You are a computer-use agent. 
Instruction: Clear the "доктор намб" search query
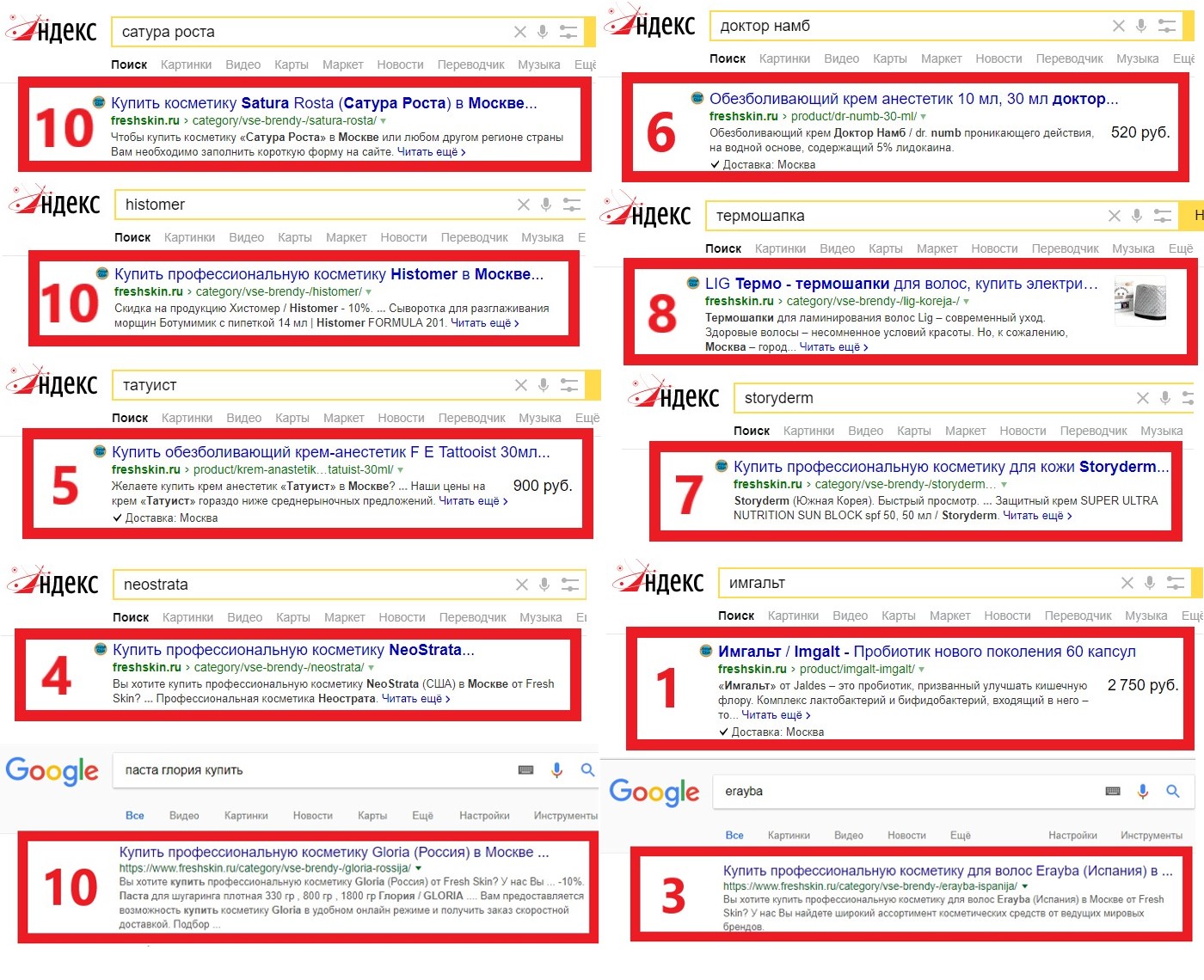(1119, 26)
